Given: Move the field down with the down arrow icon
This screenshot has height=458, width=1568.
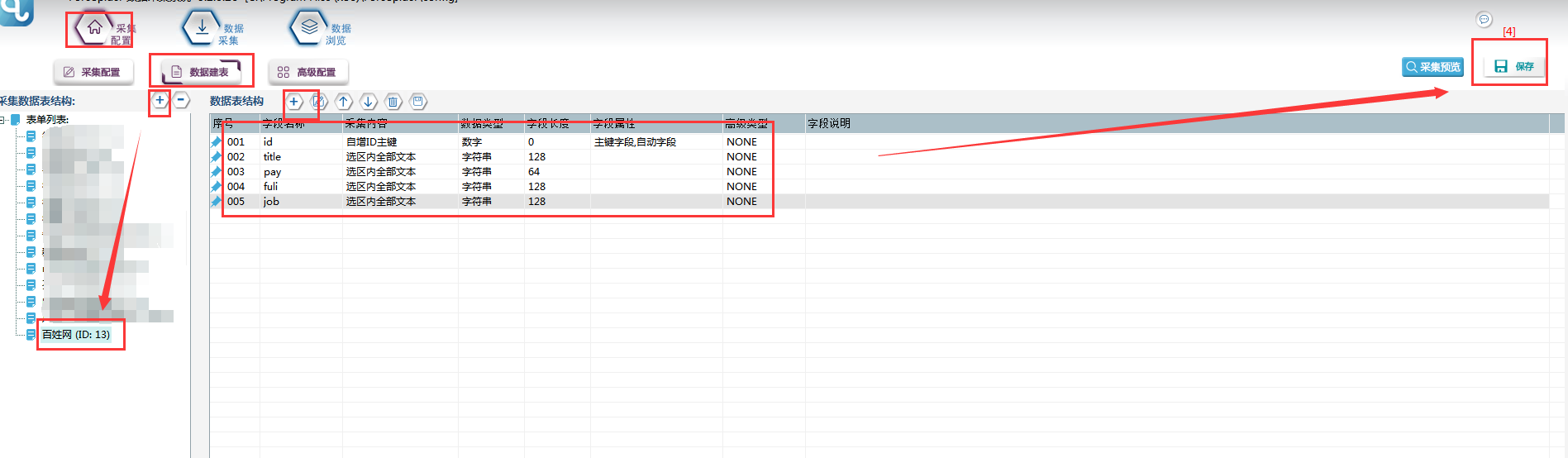Looking at the screenshot, I should 369,102.
